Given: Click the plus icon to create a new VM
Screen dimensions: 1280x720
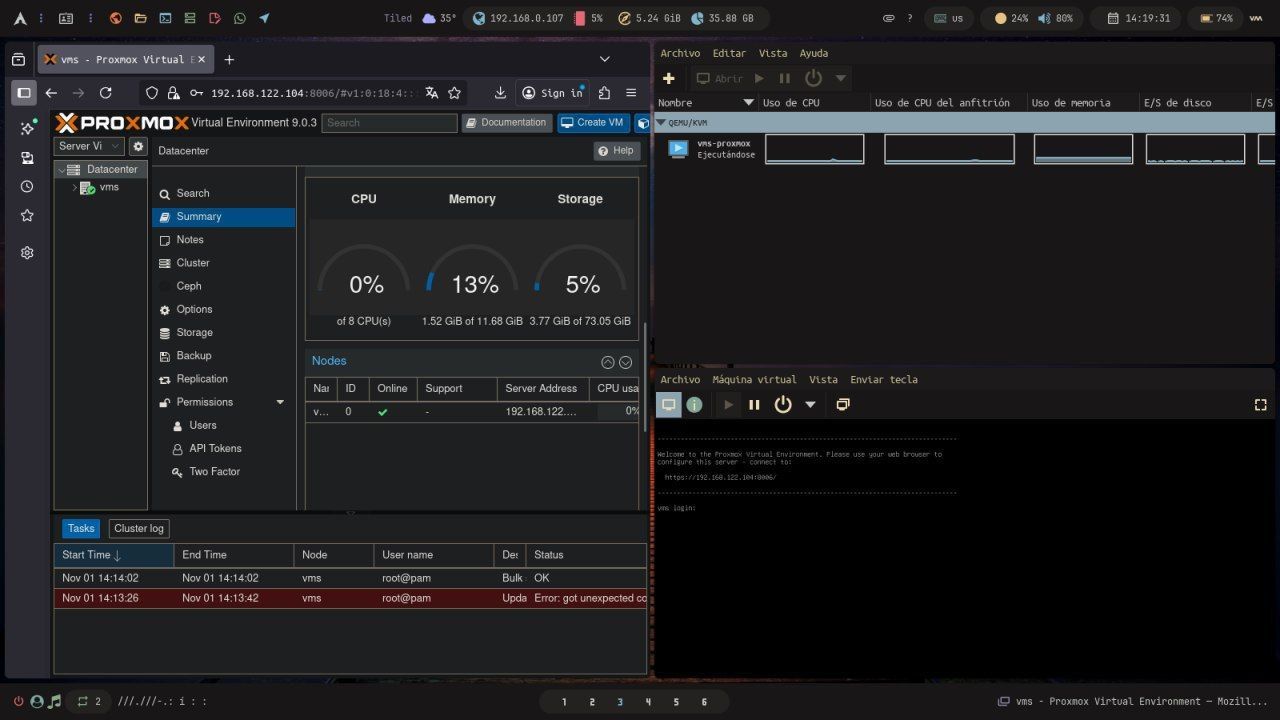Looking at the screenshot, I should pyautogui.click(x=669, y=78).
